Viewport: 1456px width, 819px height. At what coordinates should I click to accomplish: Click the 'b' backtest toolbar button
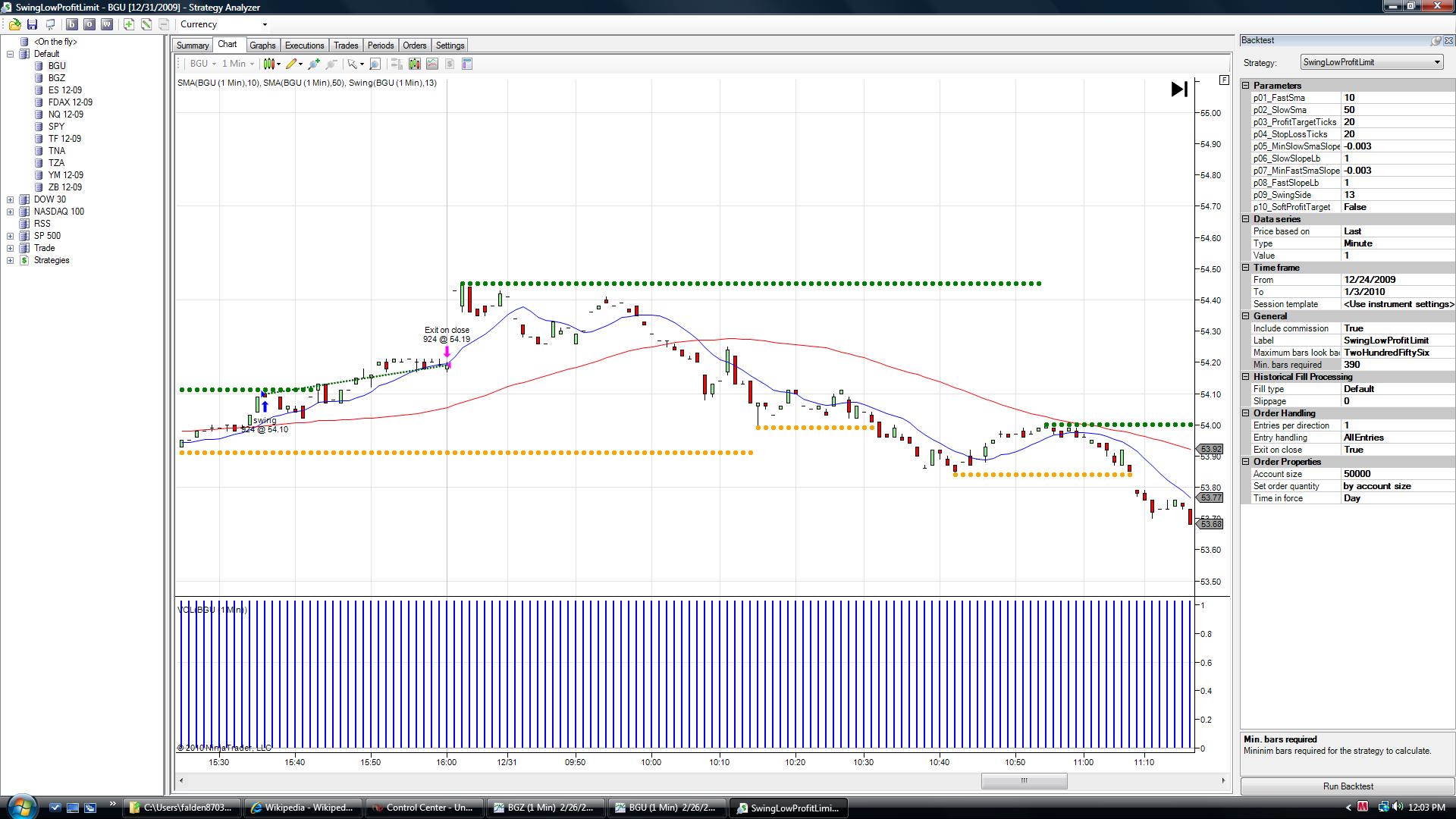pos(72,24)
